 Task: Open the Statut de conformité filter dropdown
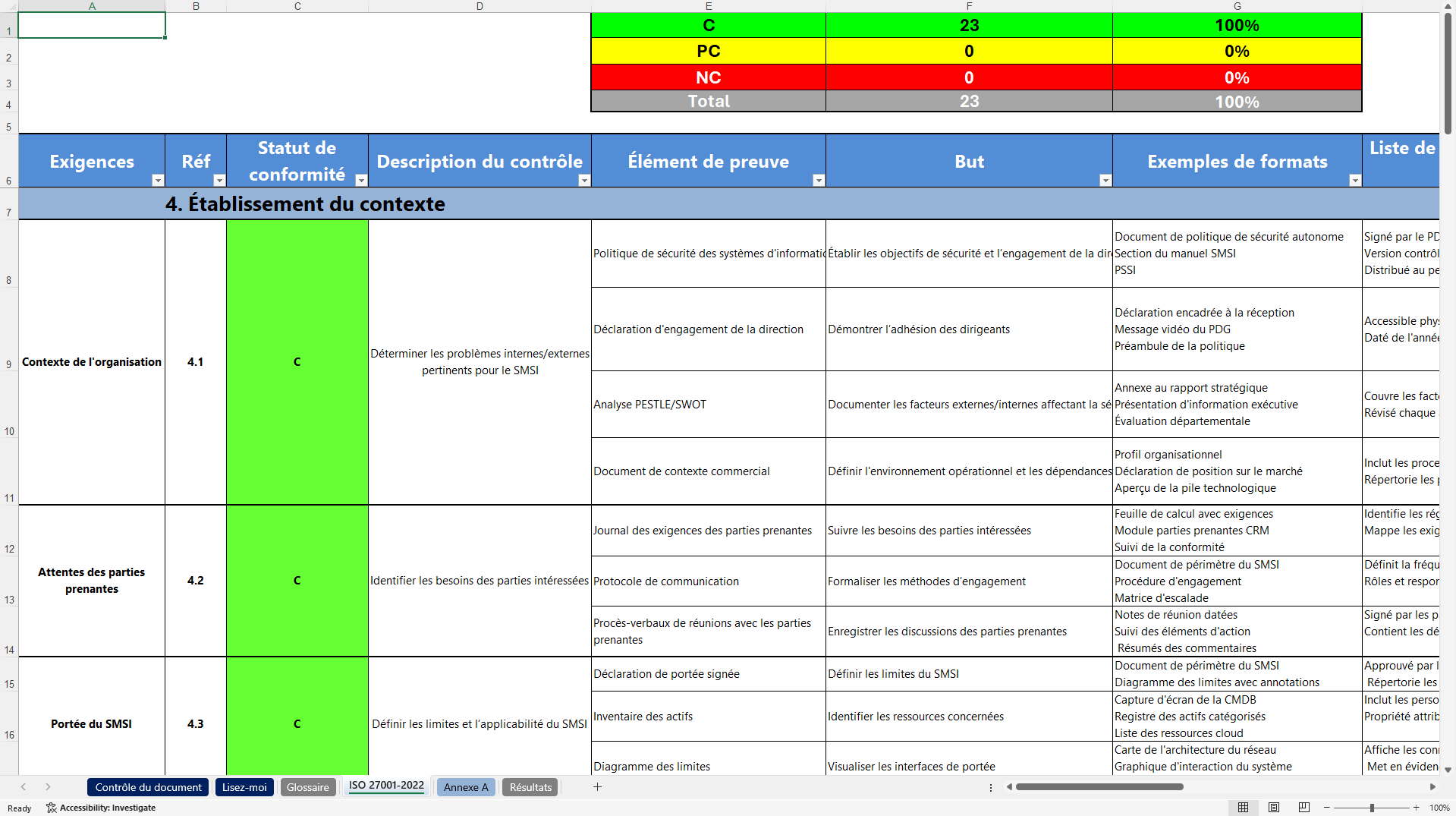(361, 181)
